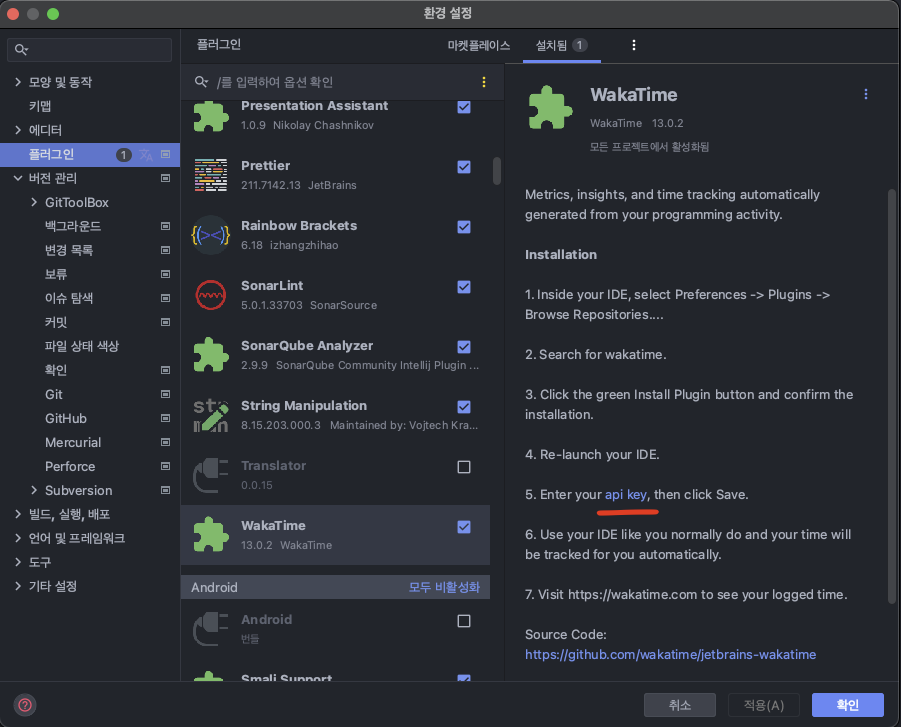This screenshot has width=901, height=727.
Task: Open the api key link
Action: click(626, 495)
